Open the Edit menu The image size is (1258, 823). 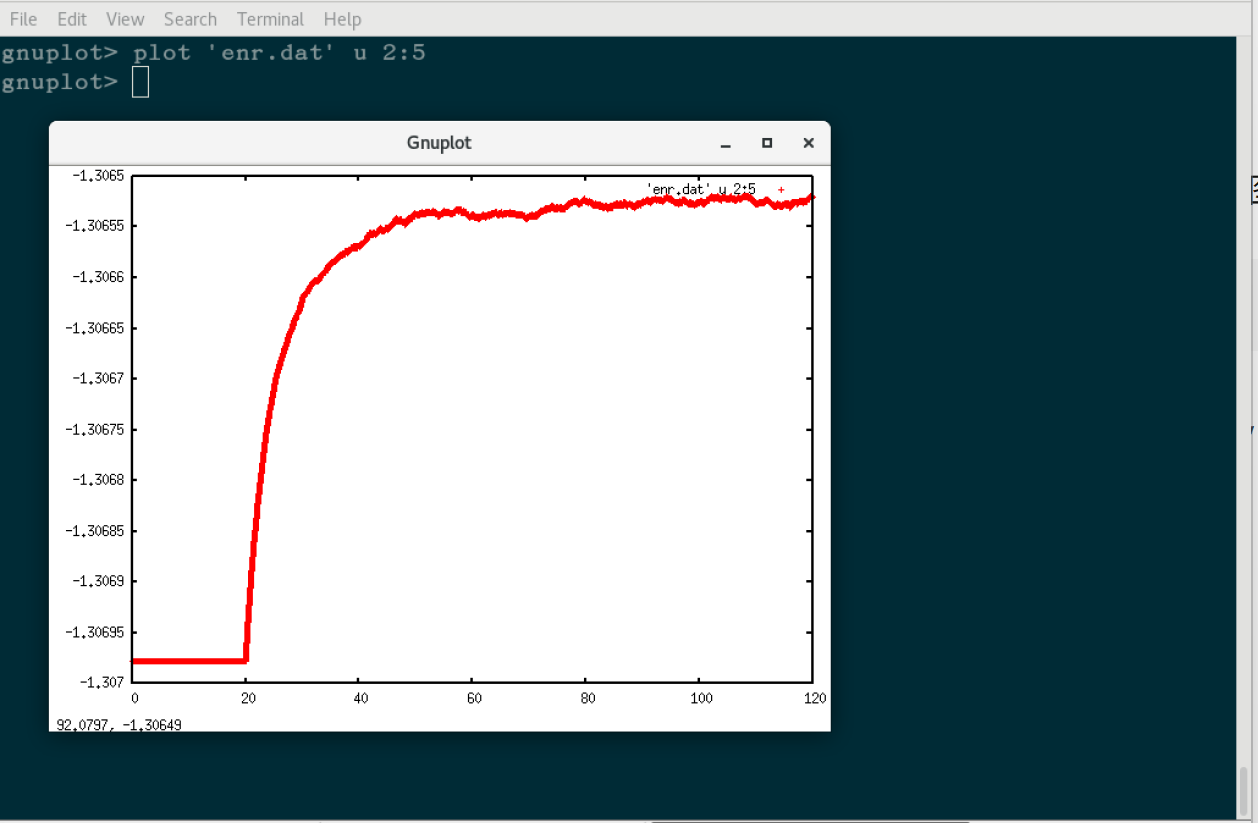click(71, 19)
